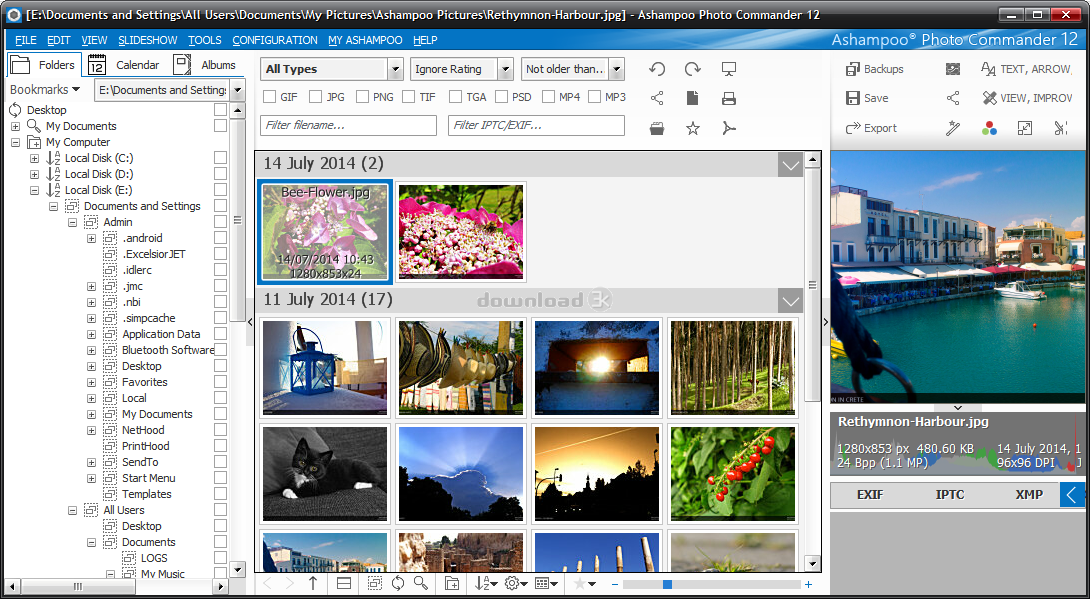Click the Export button
This screenshot has height=599, width=1090.
tap(871, 128)
